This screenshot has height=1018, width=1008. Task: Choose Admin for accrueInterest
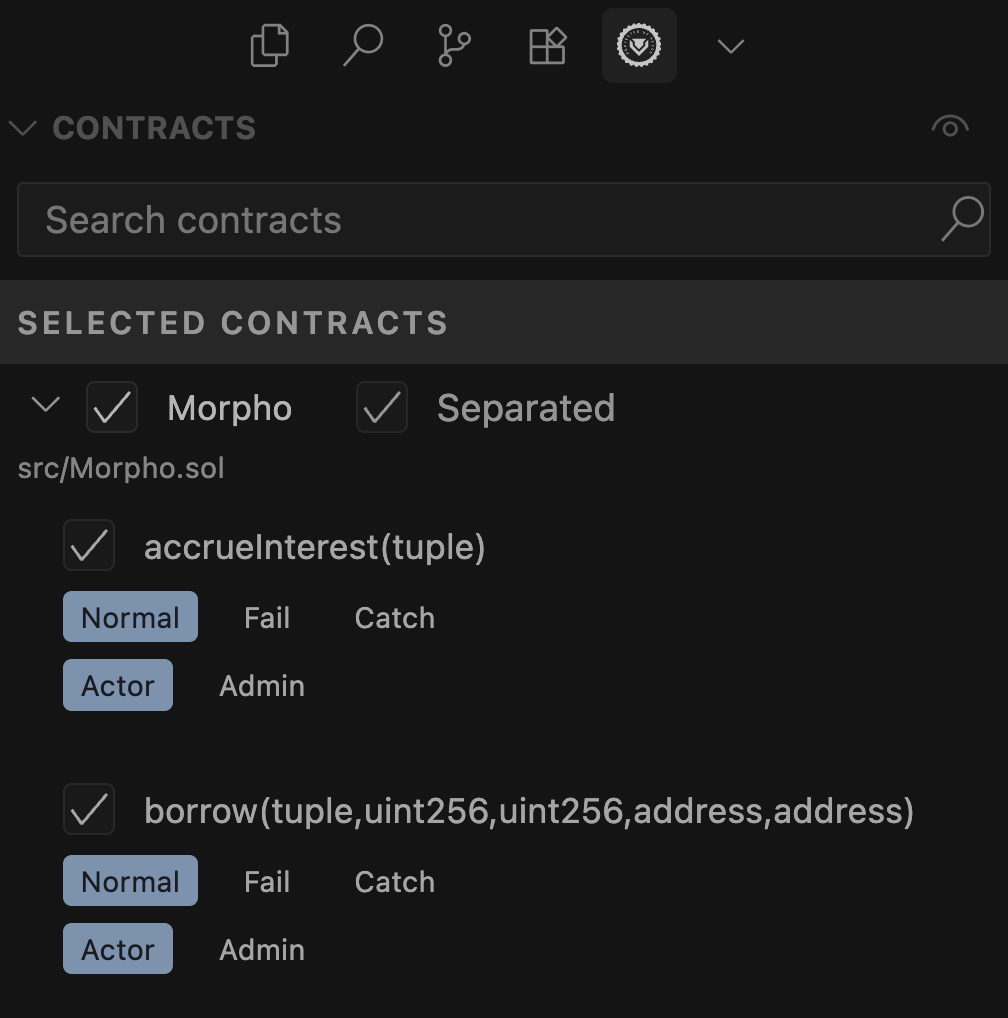pos(262,686)
